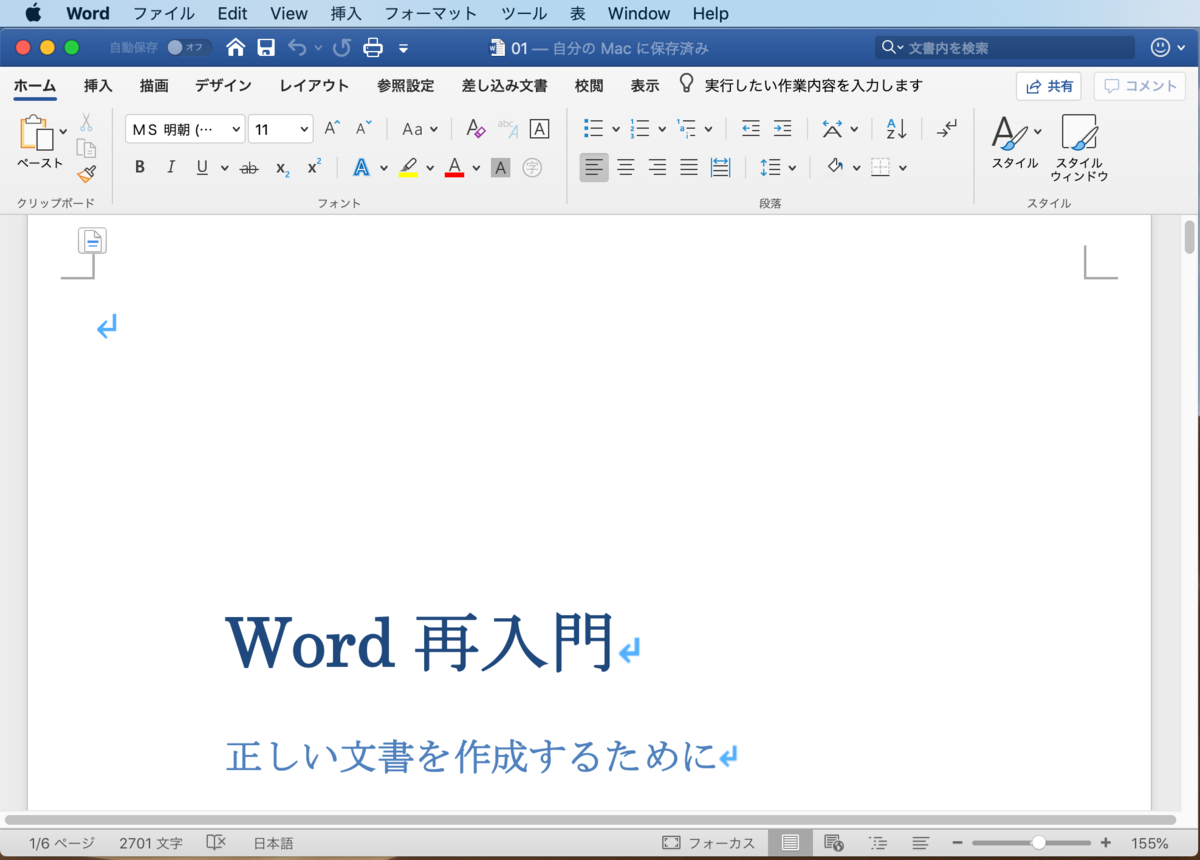This screenshot has width=1200, height=860.
Task: Undo the last action
Action: pos(297,47)
